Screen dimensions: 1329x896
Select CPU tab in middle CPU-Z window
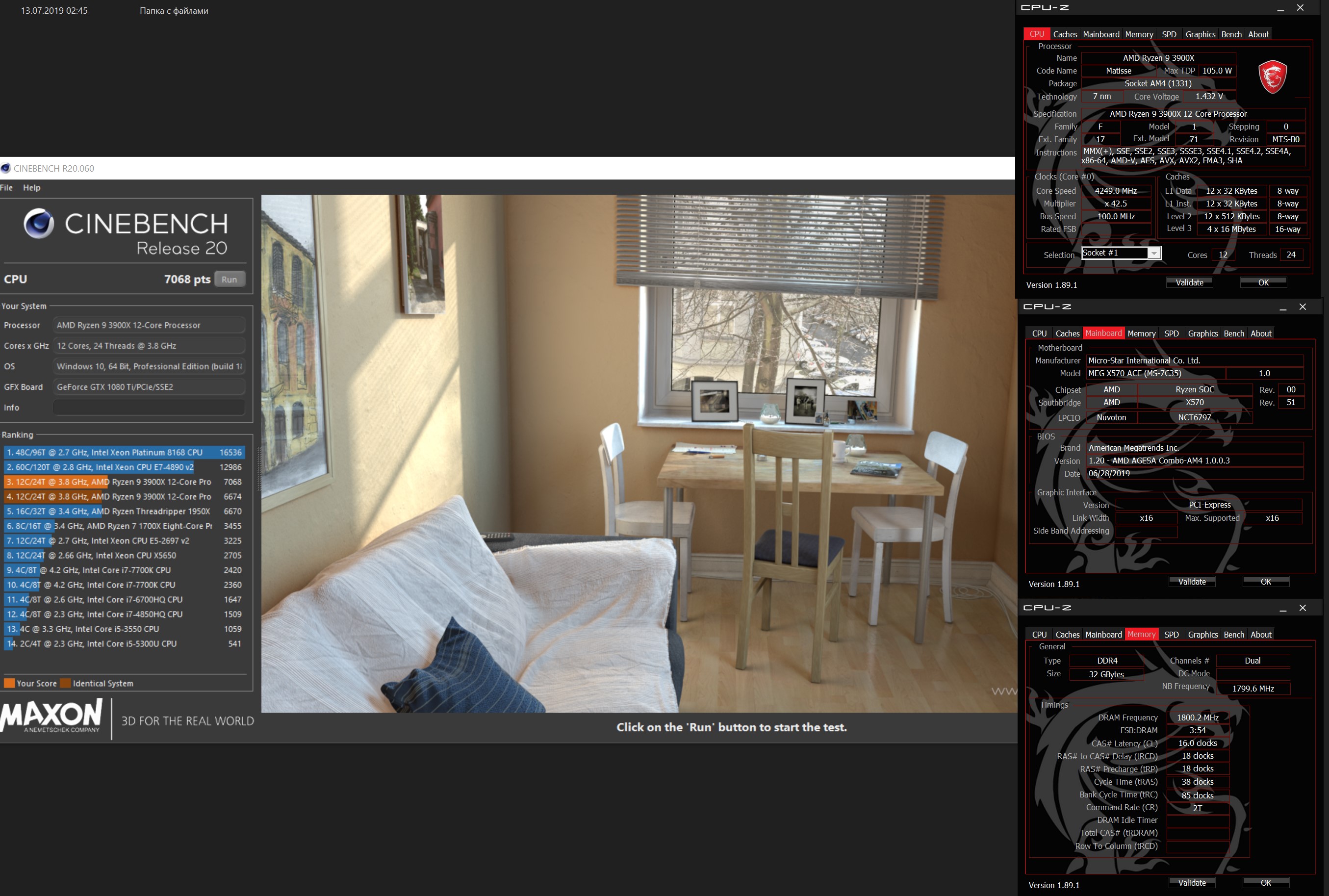pos(1039,333)
